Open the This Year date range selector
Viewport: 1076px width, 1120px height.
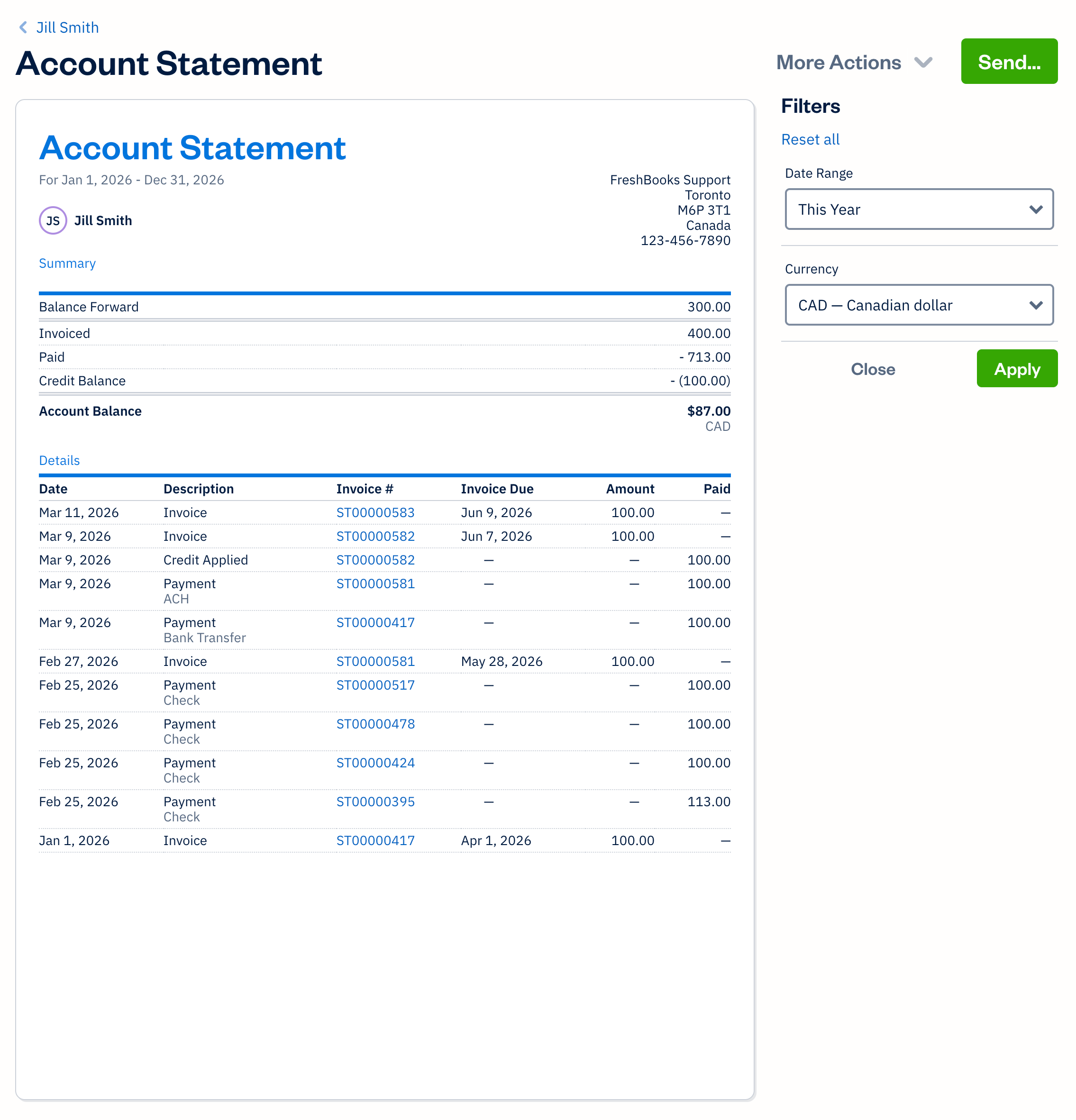pyautogui.click(x=917, y=209)
